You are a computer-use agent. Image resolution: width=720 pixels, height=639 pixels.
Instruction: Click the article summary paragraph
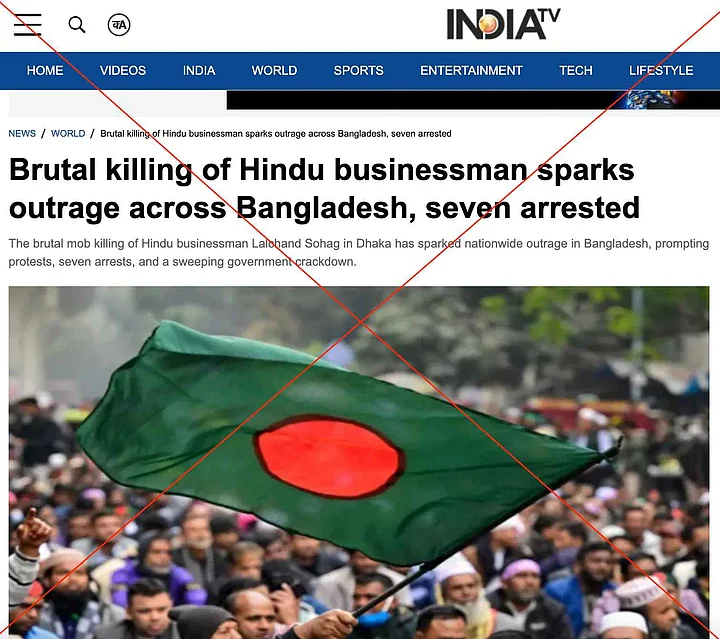tap(359, 252)
